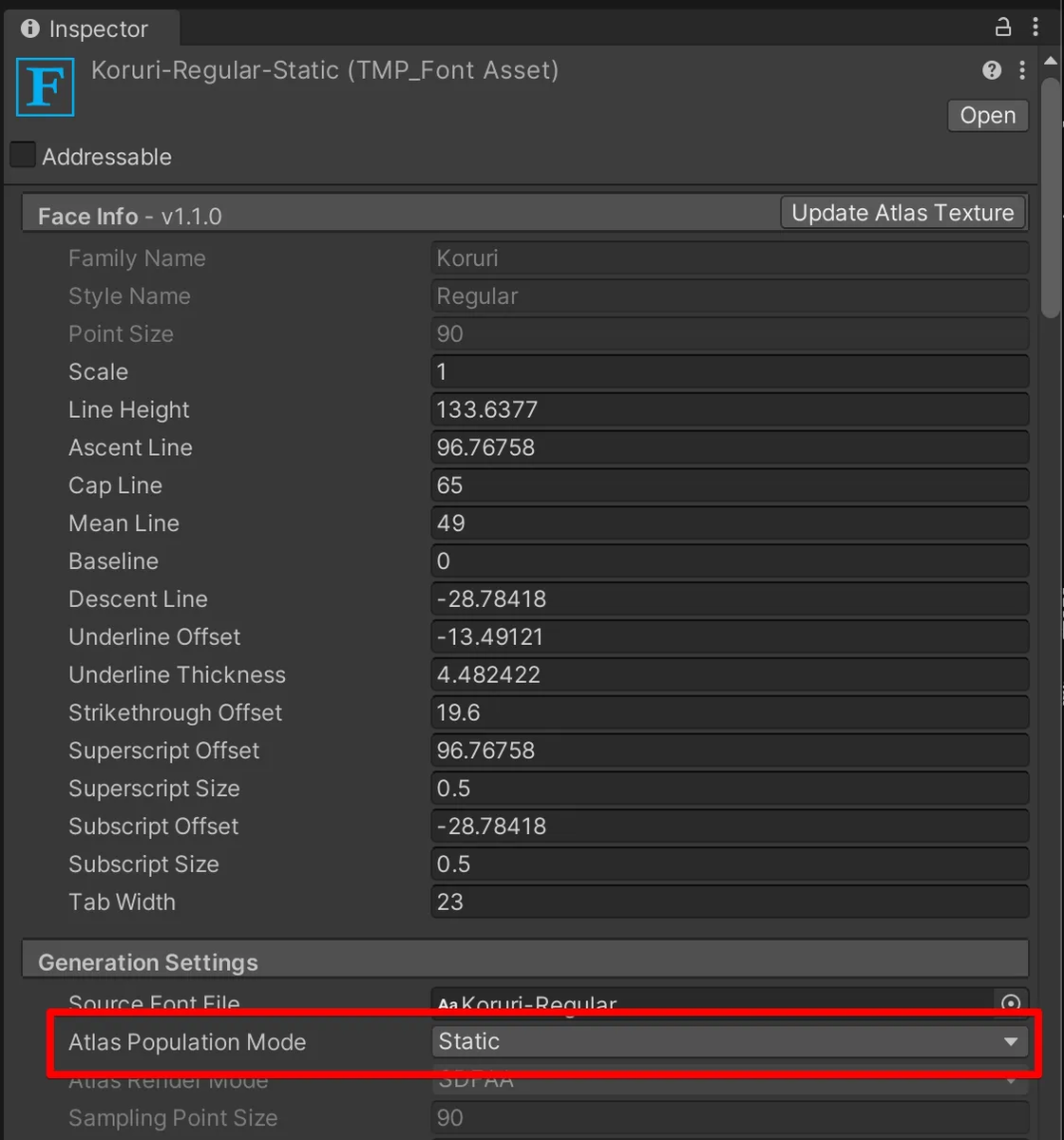Click Update Atlas Texture
Image resolution: width=1064 pixels, height=1140 pixels.
coord(902,212)
